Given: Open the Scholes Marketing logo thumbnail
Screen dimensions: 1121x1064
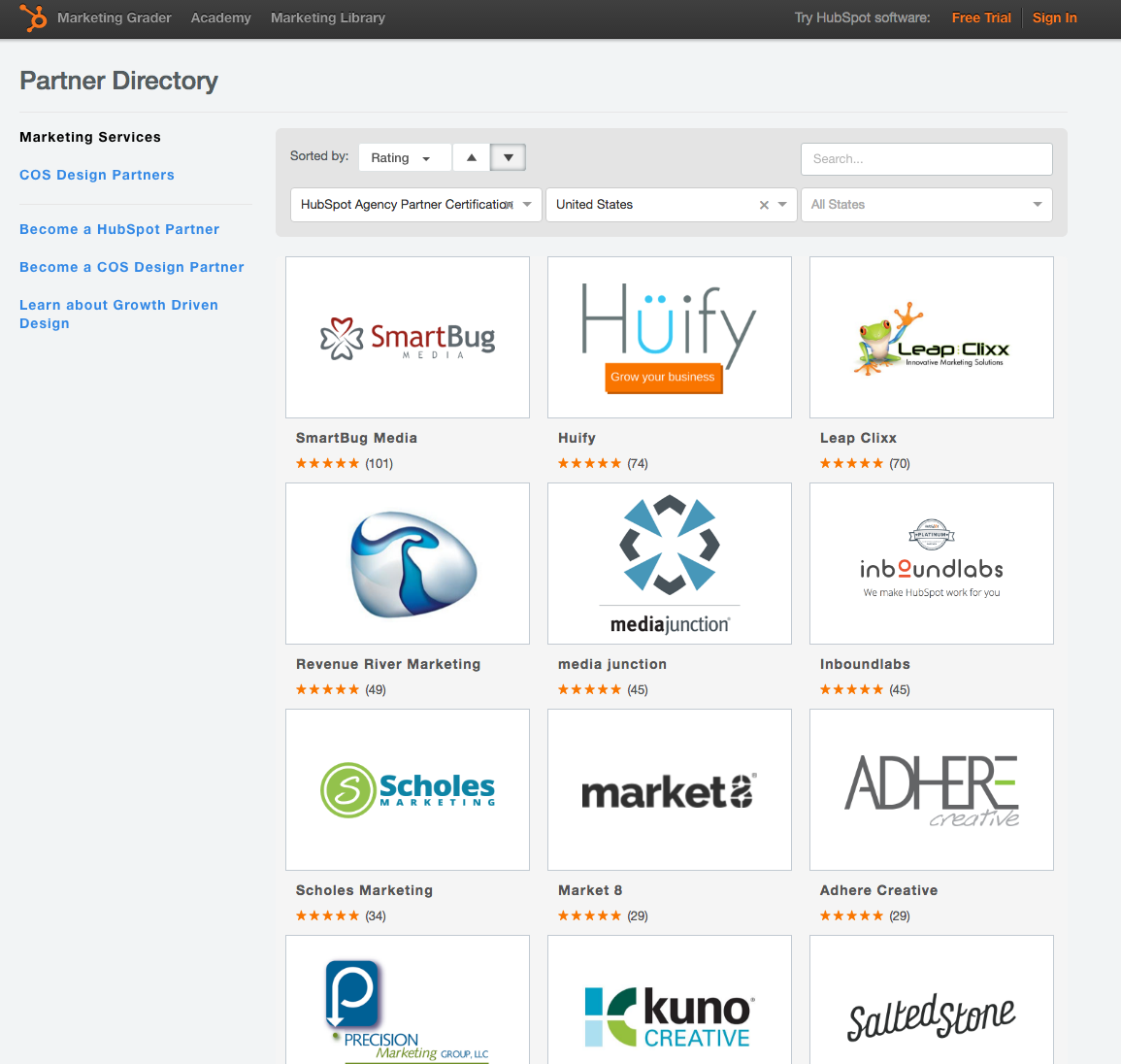Looking at the screenshot, I should coord(408,789).
